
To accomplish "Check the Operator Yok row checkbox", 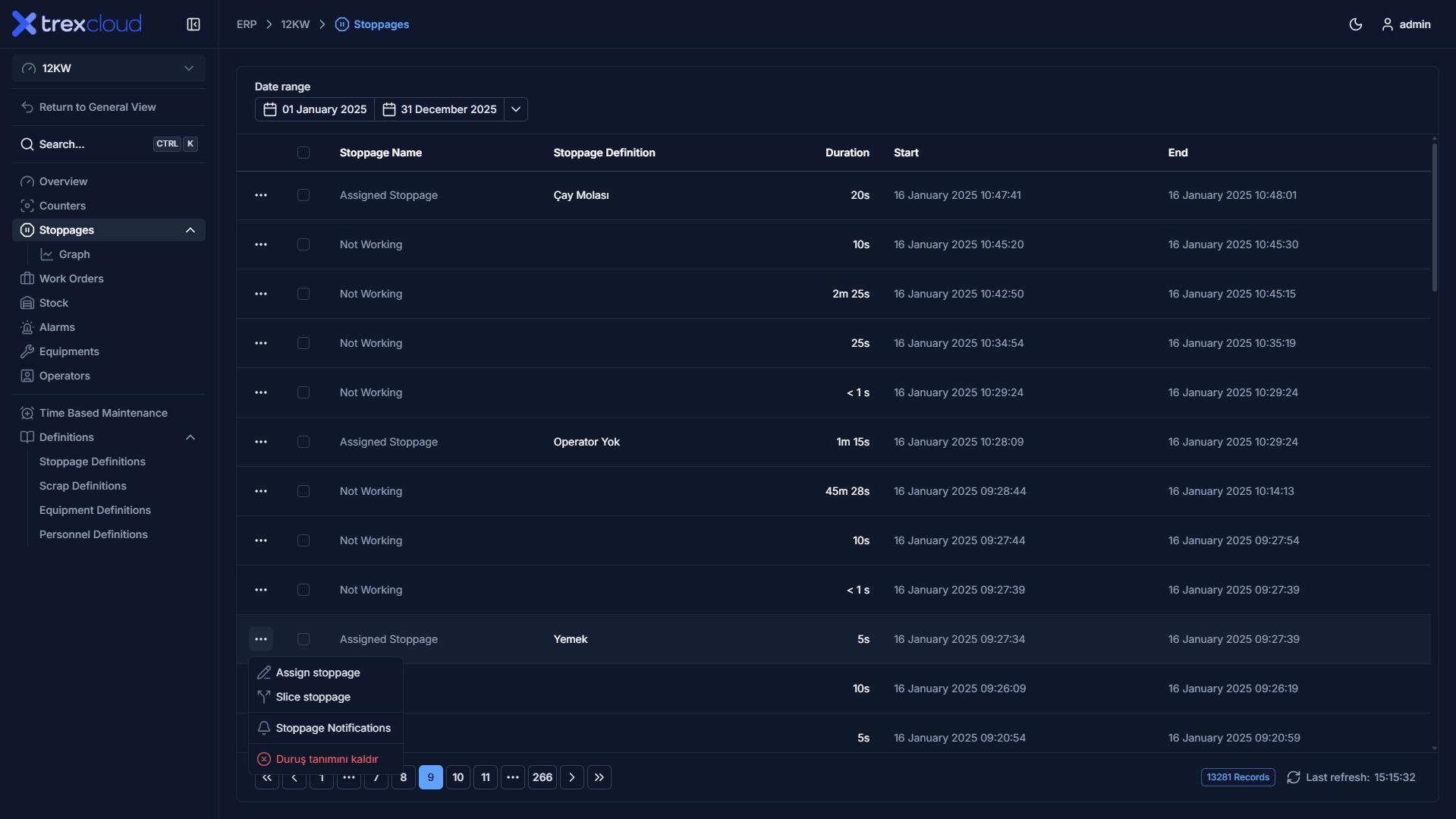I will [x=303, y=442].
